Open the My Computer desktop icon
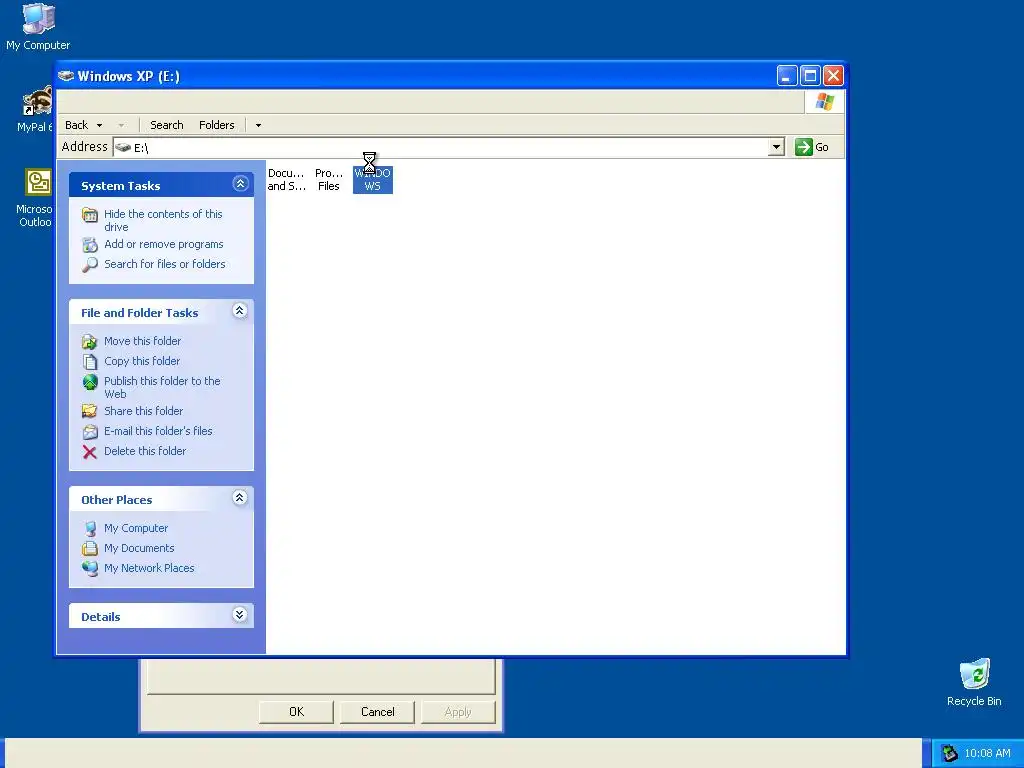Viewport: 1024px width, 768px height. 38,27
